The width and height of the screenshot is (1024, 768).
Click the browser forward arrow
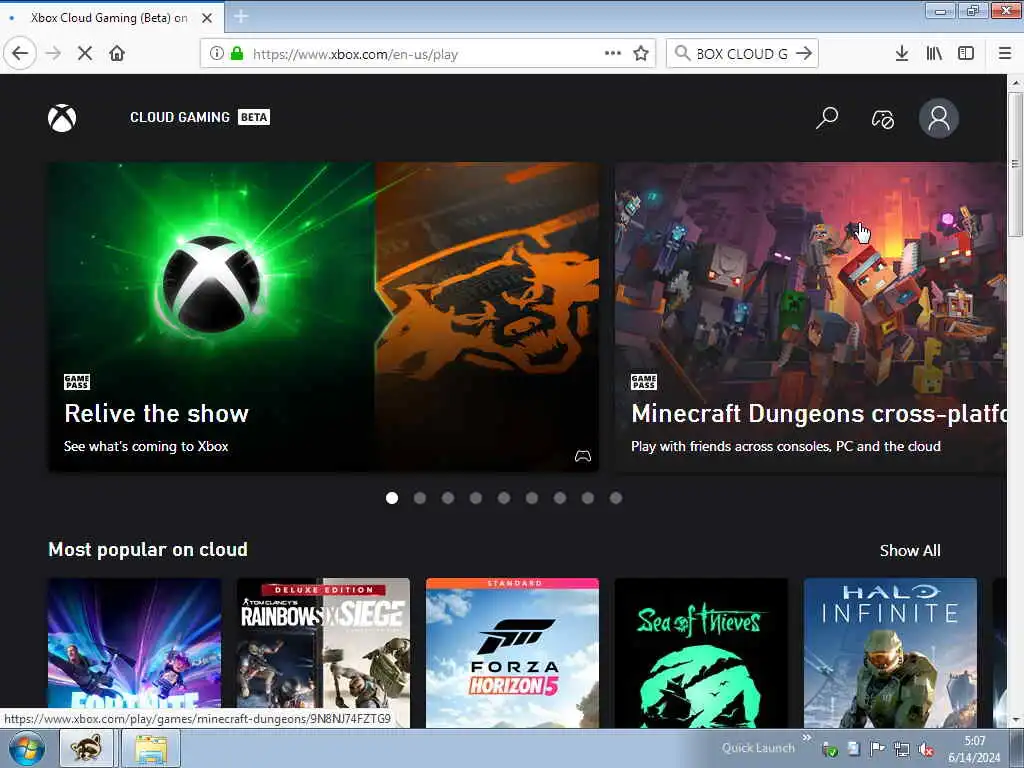pos(54,54)
